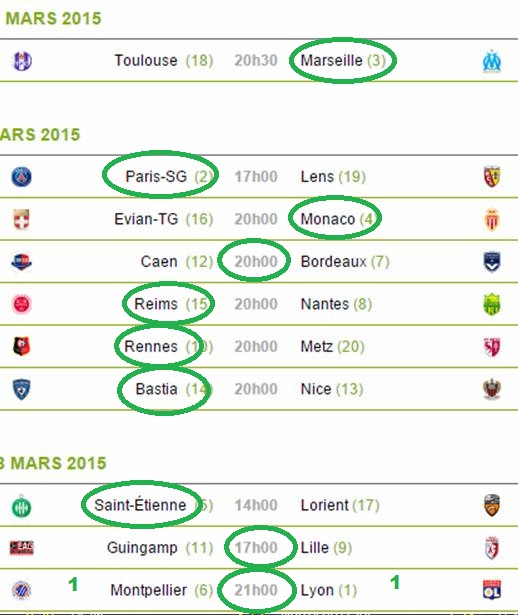Open the Saint-Étienne green crest
The width and height of the screenshot is (518, 615).
[x=22, y=507]
